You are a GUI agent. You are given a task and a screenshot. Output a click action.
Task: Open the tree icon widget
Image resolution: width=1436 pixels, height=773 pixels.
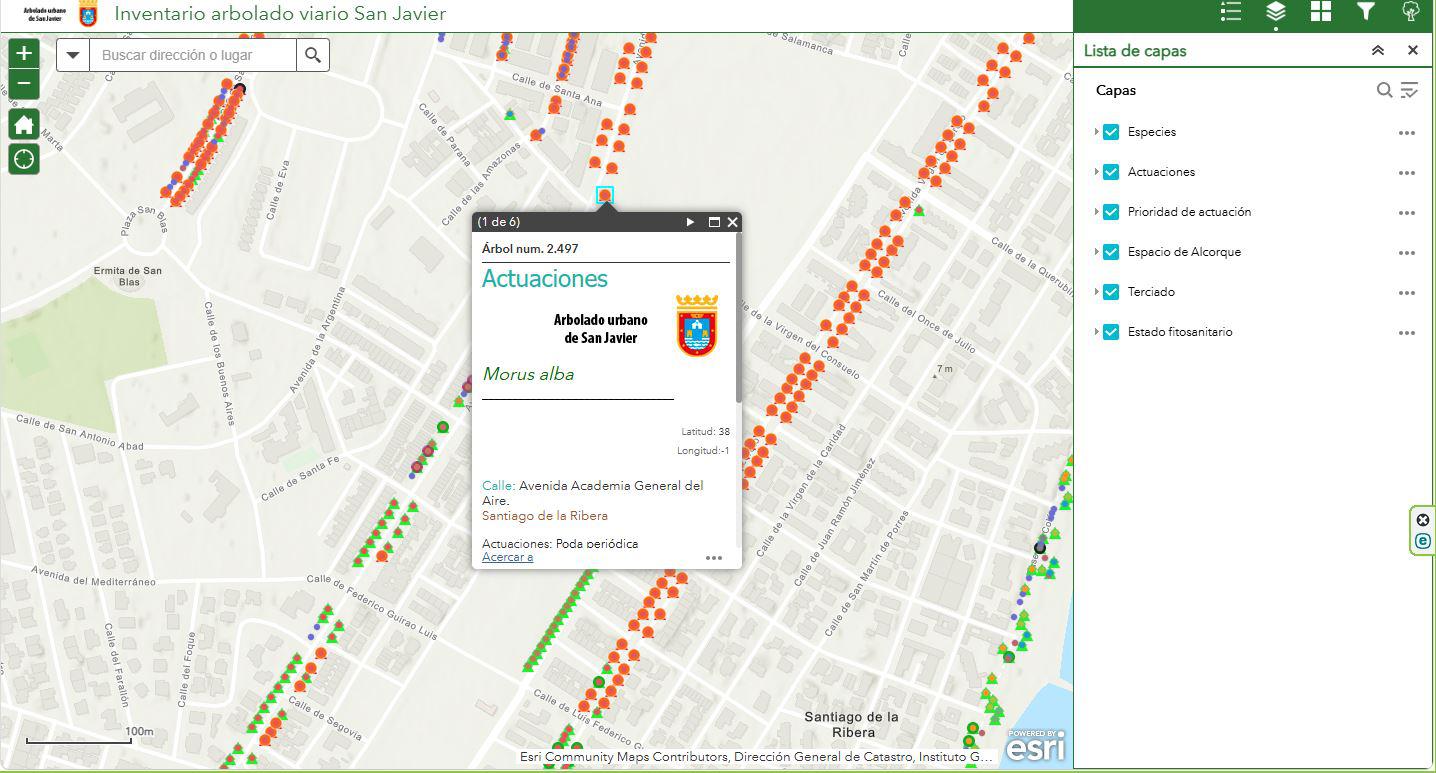point(1410,12)
